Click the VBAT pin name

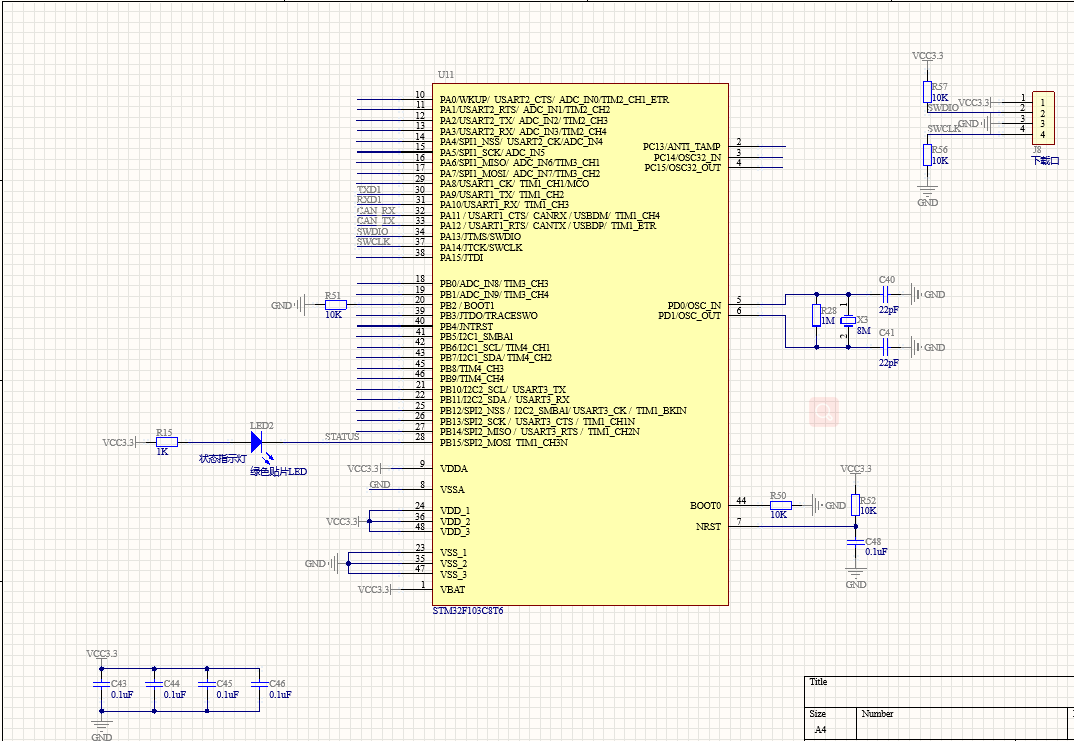coord(453,590)
